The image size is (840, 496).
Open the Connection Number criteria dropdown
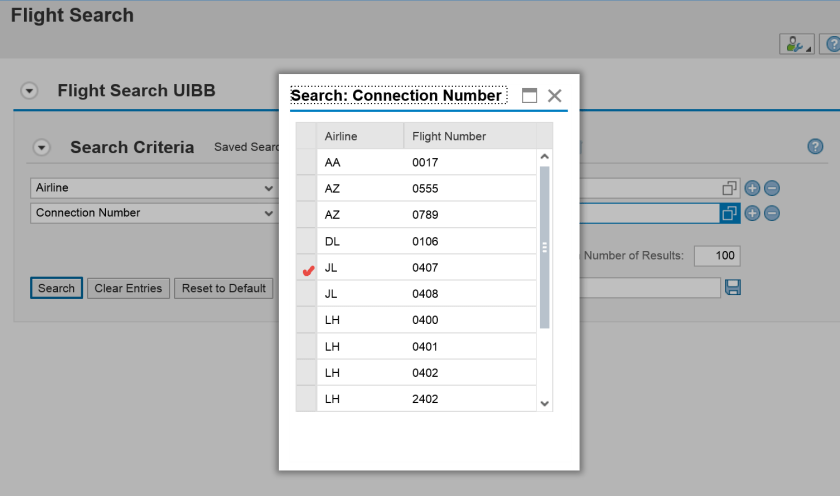point(268,213)
